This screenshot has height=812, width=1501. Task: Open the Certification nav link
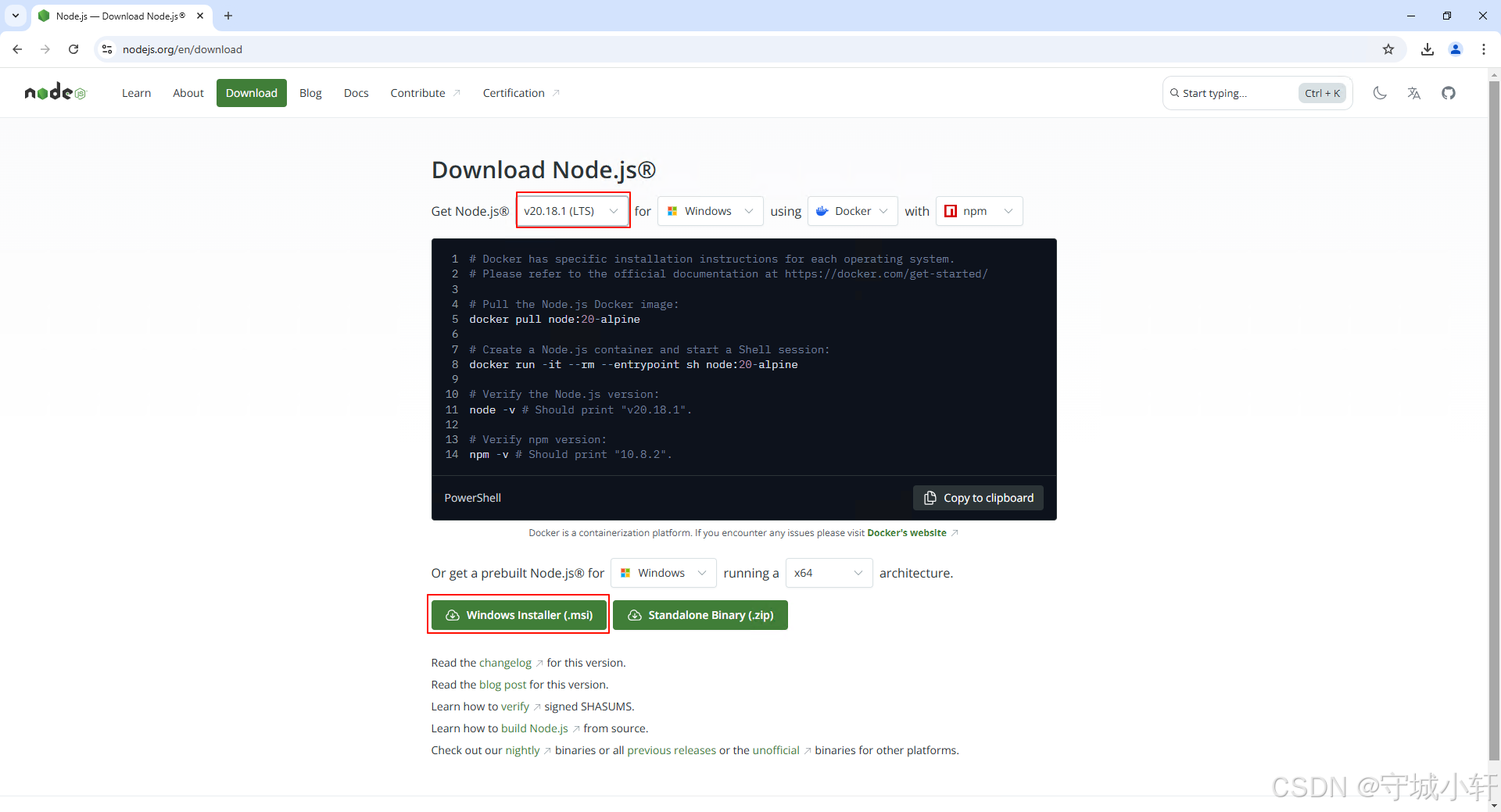click(521, 93)
